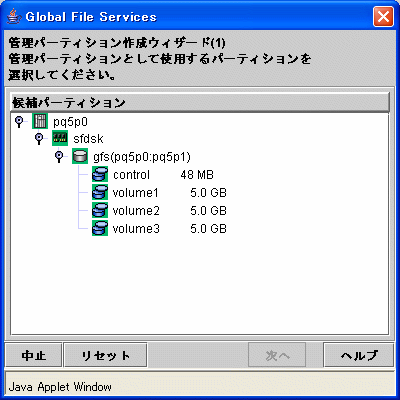Open help with the ヘルプ button
Image resolution: width=400 pixels, height=400 pixels.
point(359,355)
